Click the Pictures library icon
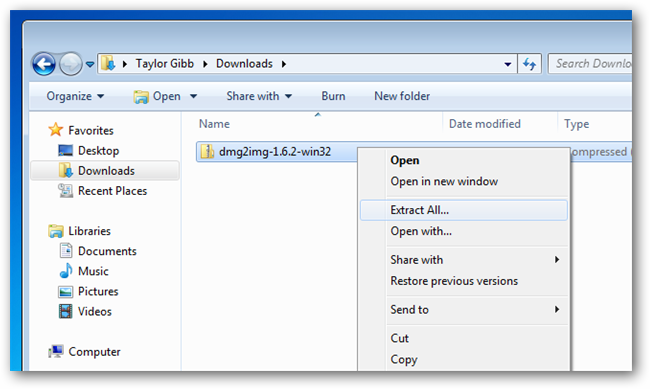The width and height of the screenshot is (650, 389). tap(65, 292)
